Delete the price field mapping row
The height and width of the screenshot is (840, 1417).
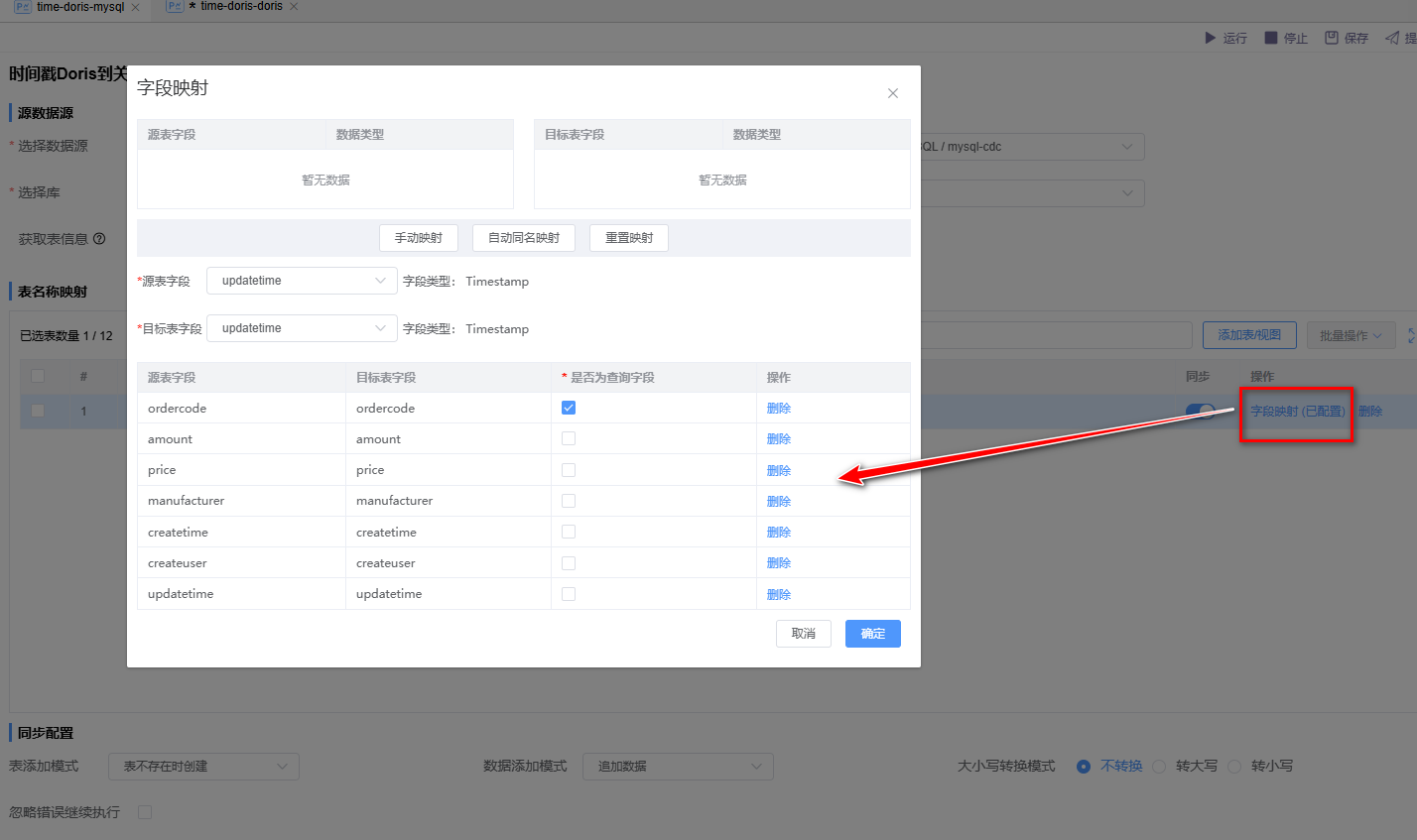click(778, 470)
